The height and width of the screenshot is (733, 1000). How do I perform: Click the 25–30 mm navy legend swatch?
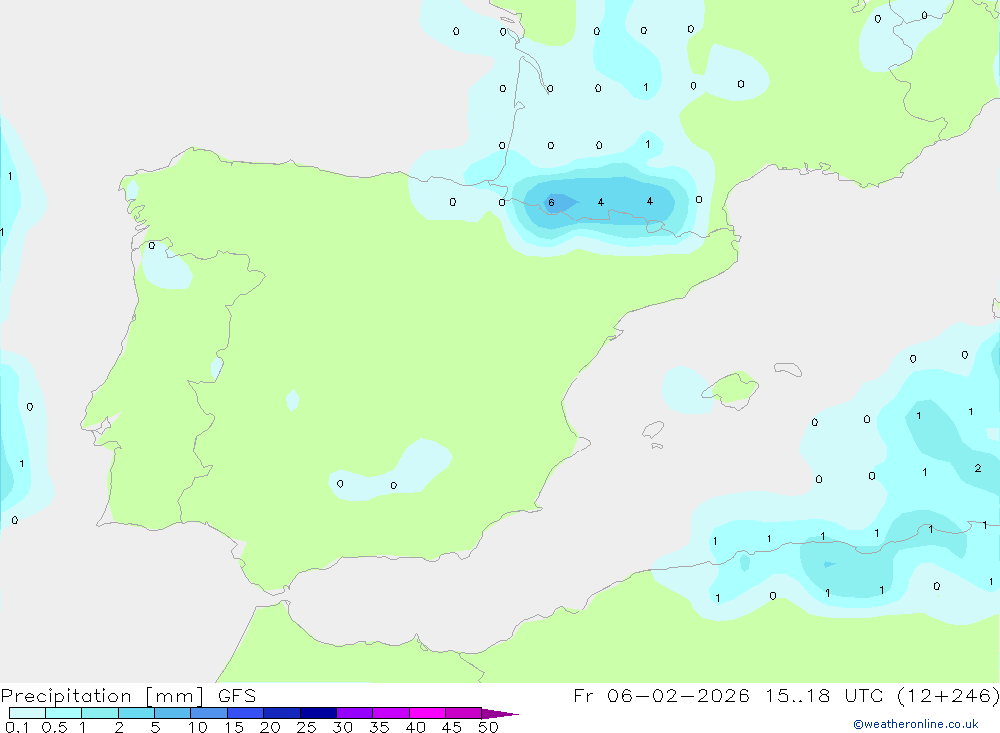(318, 713)
